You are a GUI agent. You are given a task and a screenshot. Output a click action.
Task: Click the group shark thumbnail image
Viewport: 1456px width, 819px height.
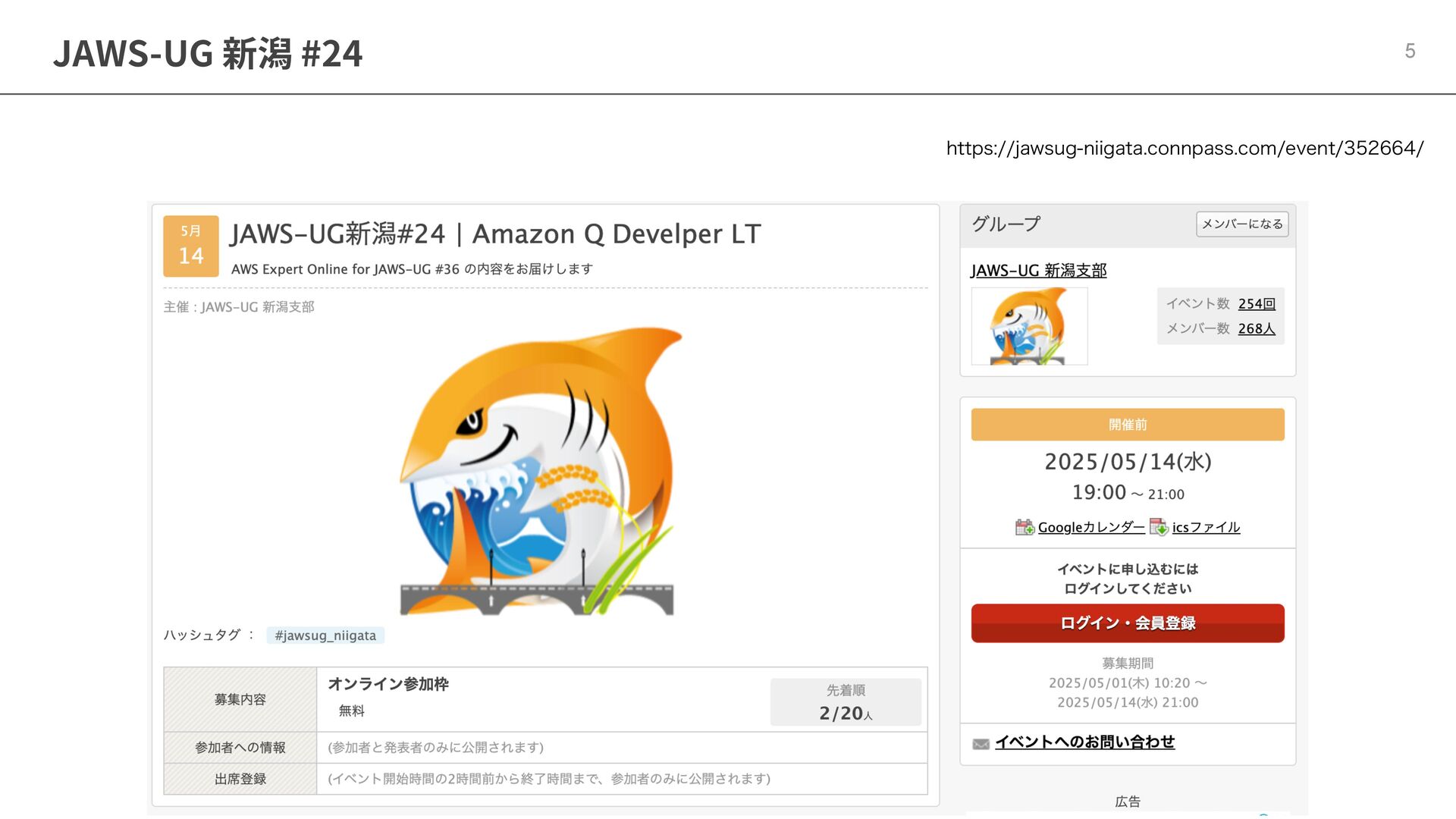1029,326
